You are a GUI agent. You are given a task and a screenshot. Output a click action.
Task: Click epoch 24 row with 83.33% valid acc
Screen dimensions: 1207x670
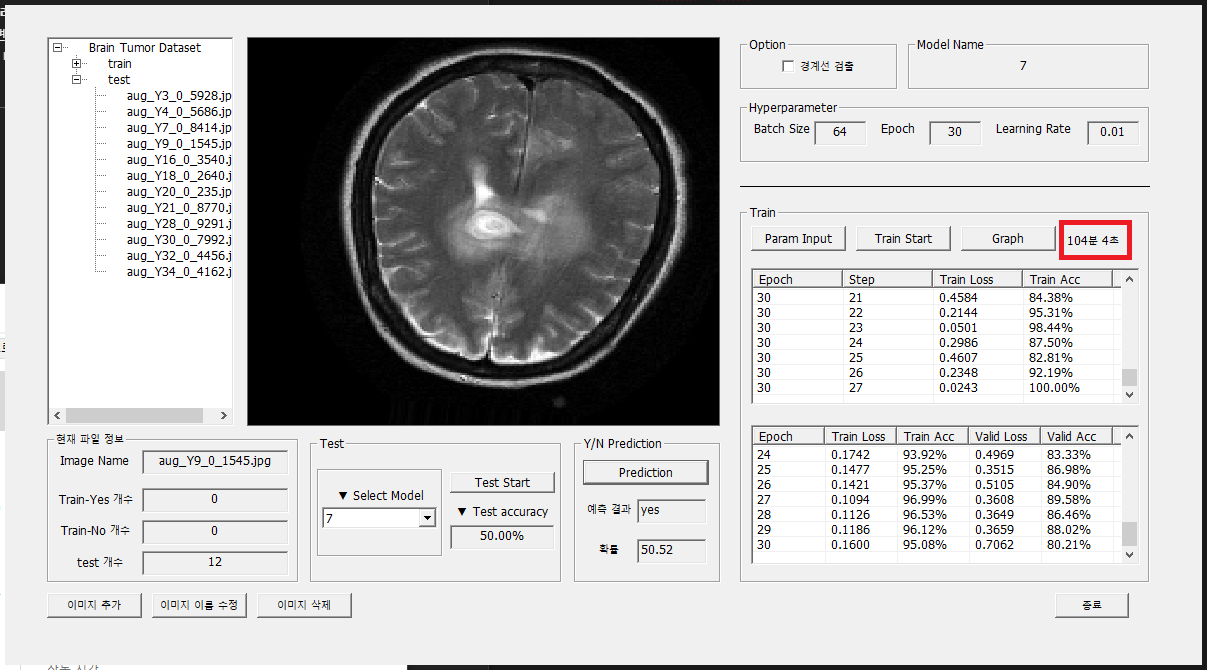point(936,454)
